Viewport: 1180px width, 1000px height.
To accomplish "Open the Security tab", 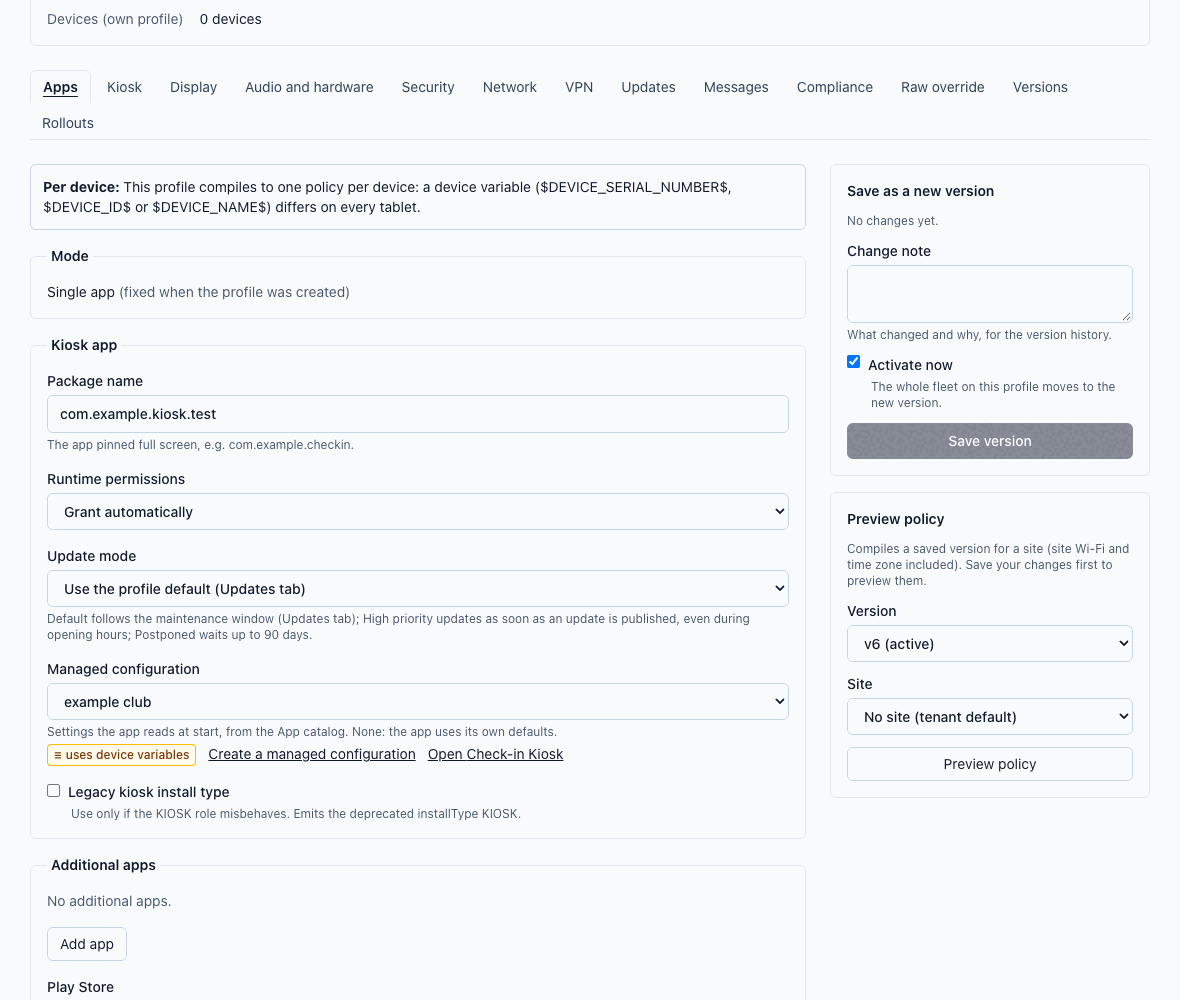I will click(428, 87).
